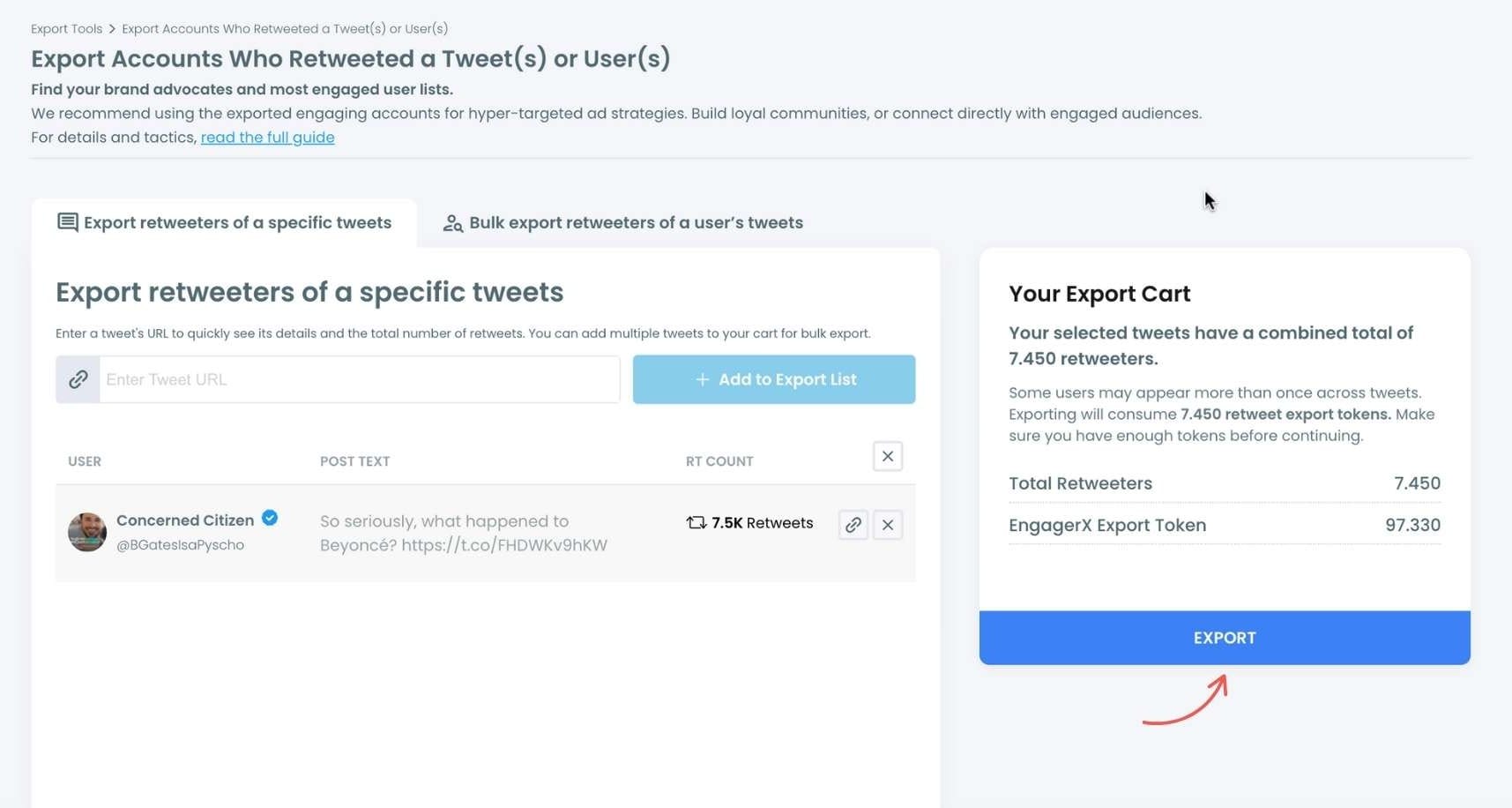Click the retweet icon beside 7.5K Retweets
The height and width of the screenshot is (808, 1512).
click(x=694, y=522)
